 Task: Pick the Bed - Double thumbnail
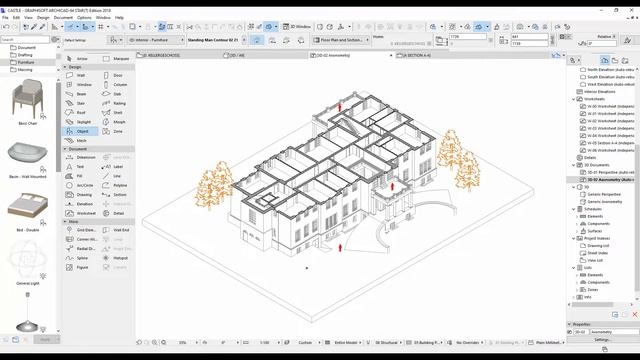tap(27, 205)
